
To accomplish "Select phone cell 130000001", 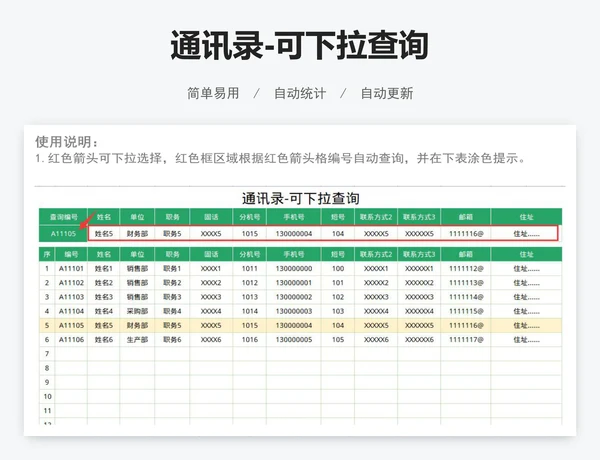I will [x=294, y=283].
